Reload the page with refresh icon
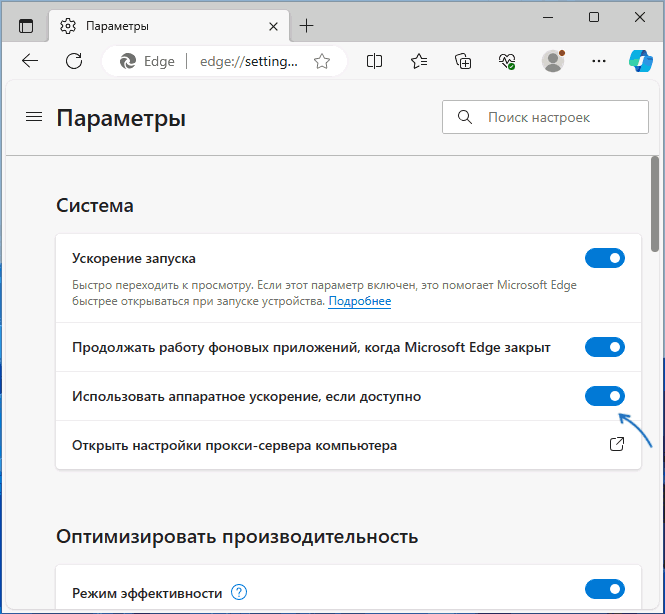This screenshot has width=665, height=614. tap(74, 61)
